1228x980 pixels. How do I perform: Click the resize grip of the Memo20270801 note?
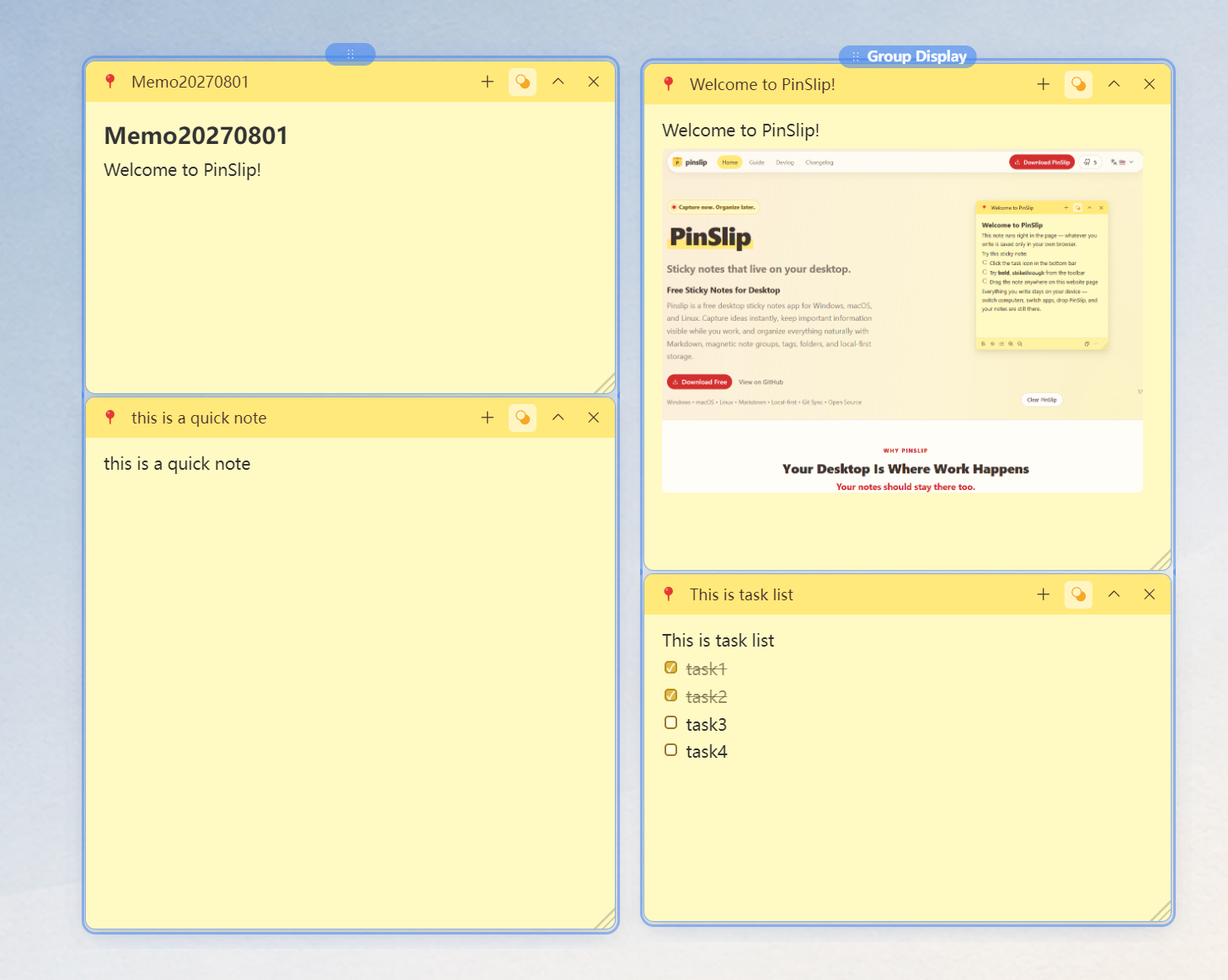pos(606,384)
